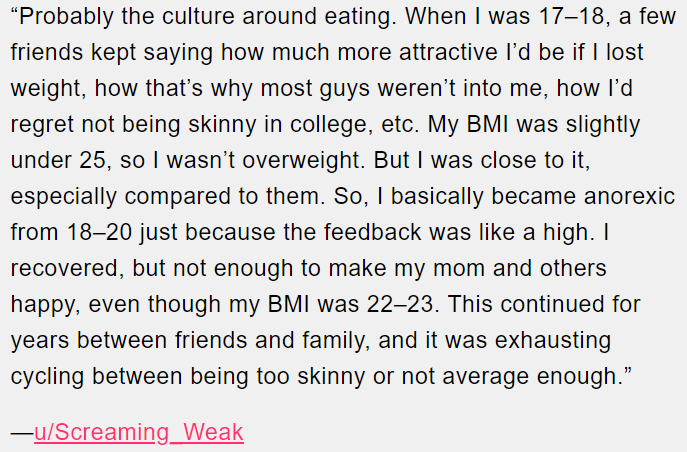
Task: Click the word "slightly" at line end
Action: coord(603,126)
